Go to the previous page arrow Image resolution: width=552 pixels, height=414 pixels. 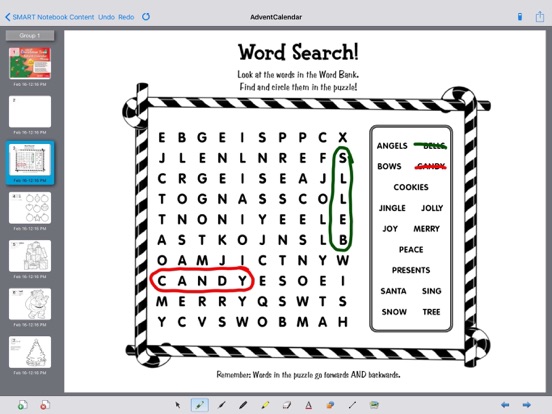point(505,405)
